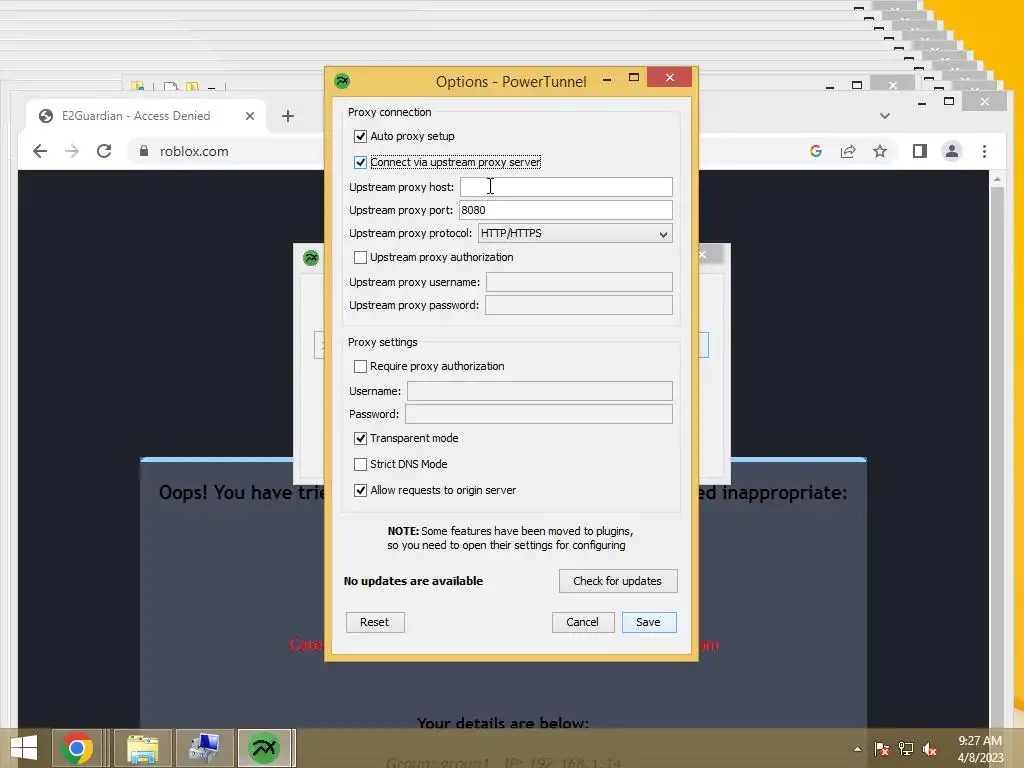Minimize the Options - PowerTunnel window
The image size is (1024, 768).
coord(607,78)
